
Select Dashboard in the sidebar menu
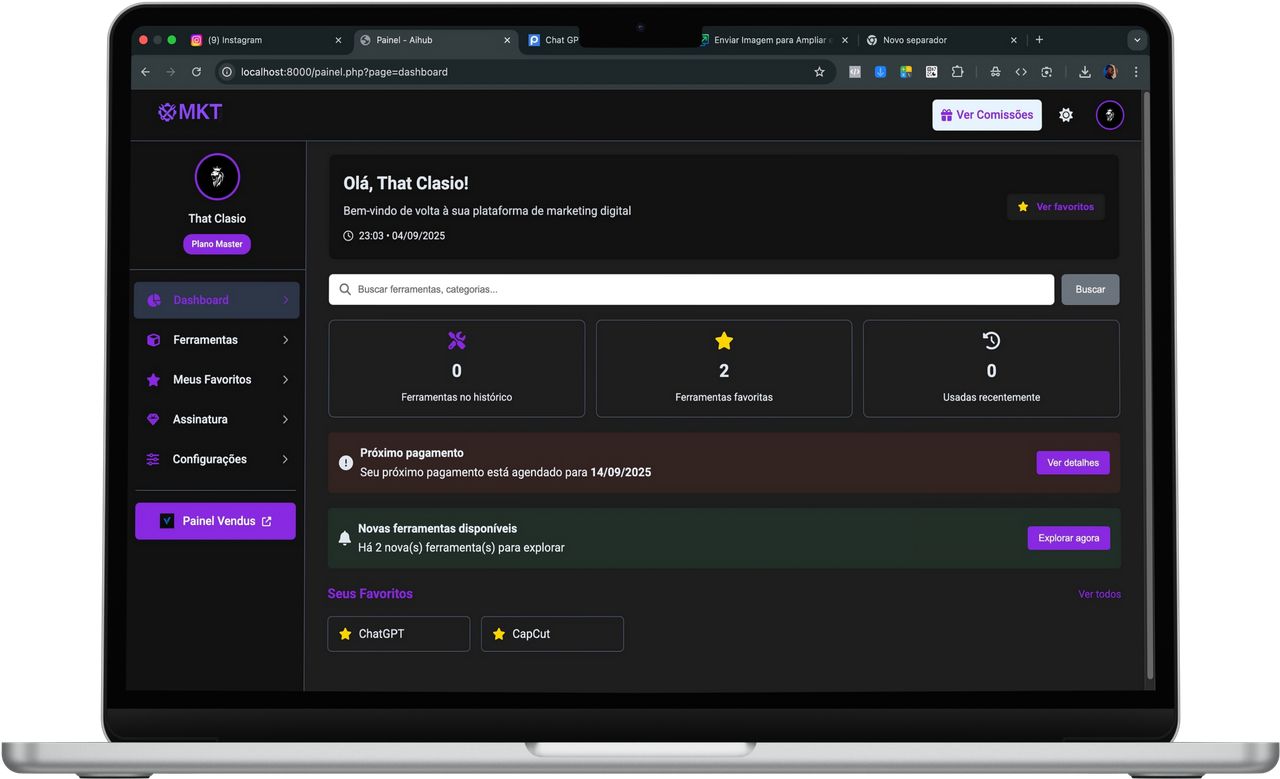pyautogui.click(x=200, y=299)
